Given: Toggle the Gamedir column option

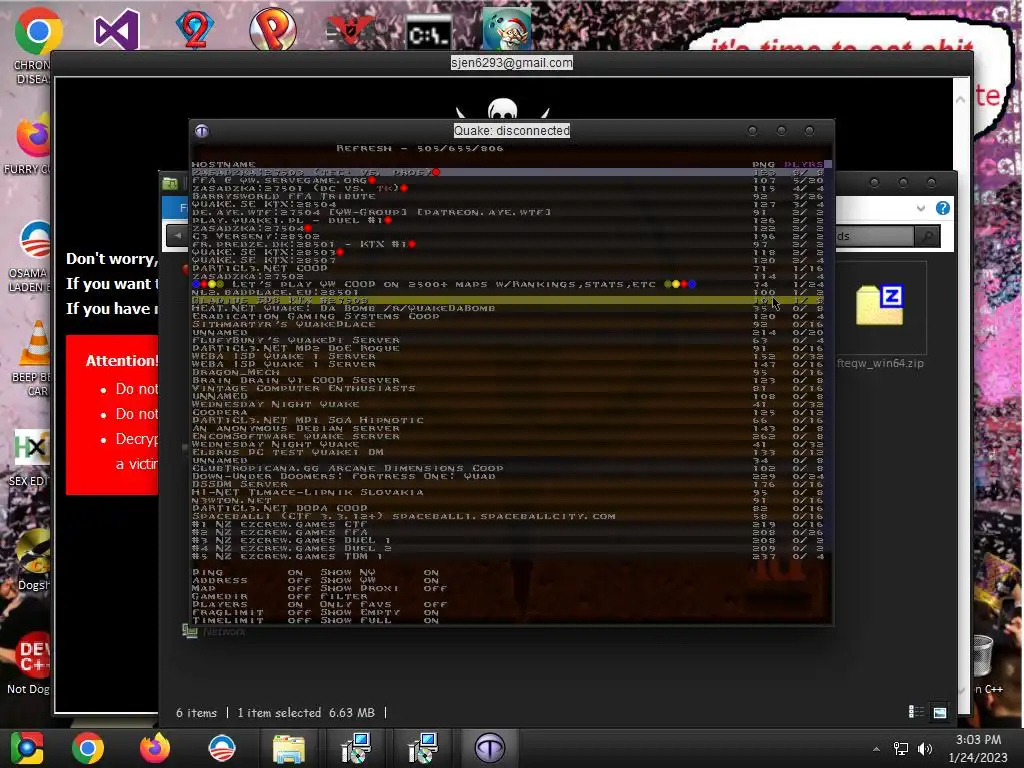Looking at the screenshot, I should (x=251, y=596).
